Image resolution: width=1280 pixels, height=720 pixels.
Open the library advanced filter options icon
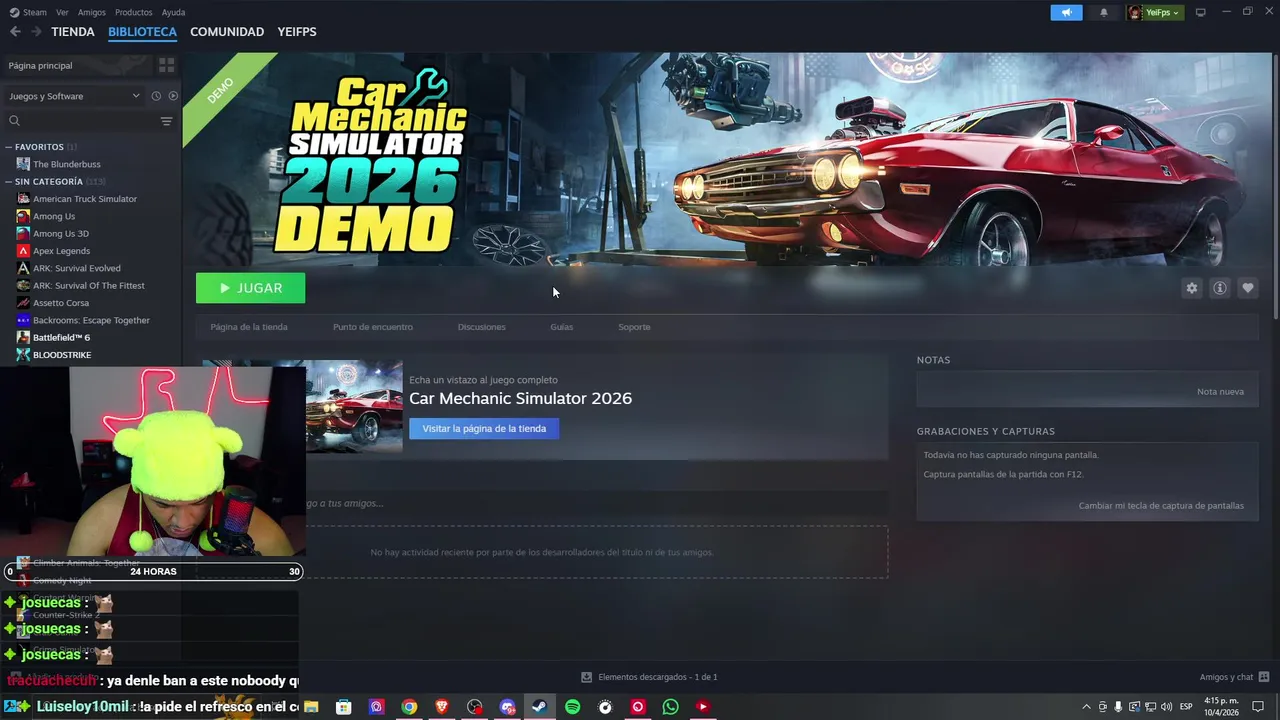pos(166,121)
